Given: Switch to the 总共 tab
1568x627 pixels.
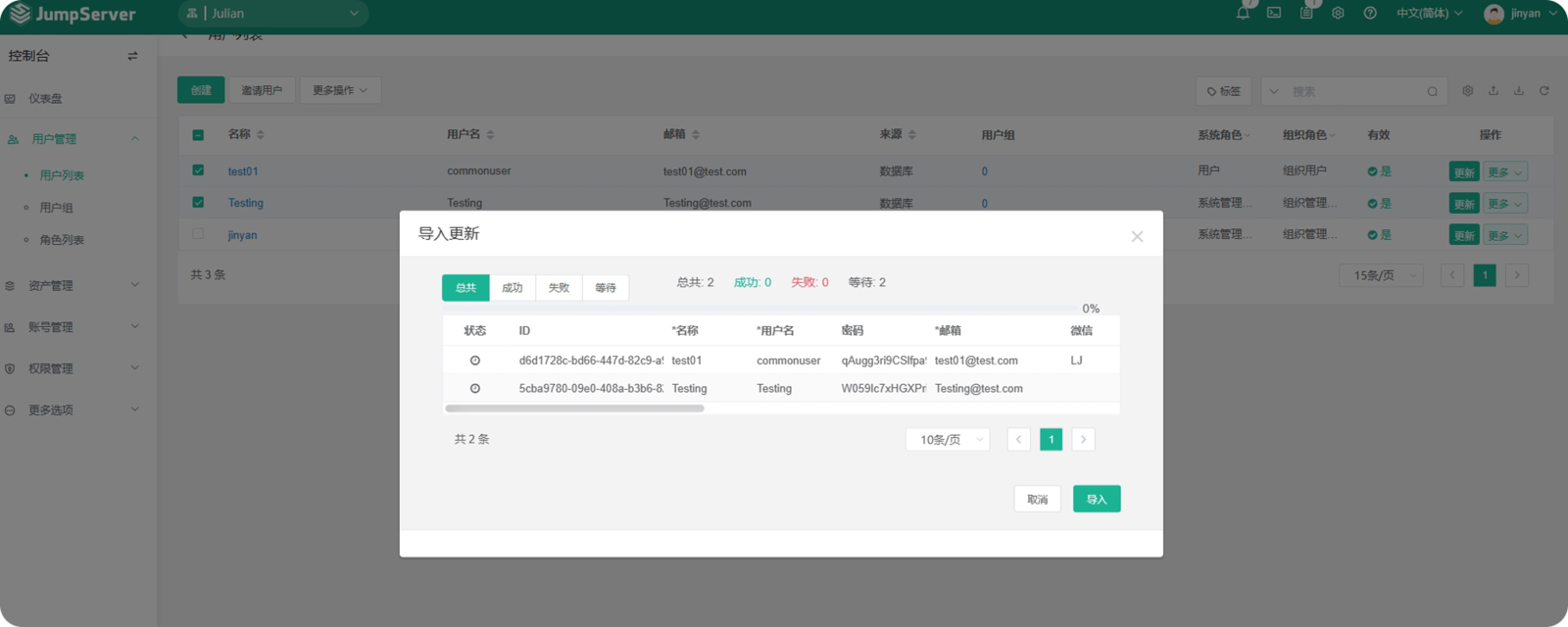Looking at the screenshot, I should [465, 288].
